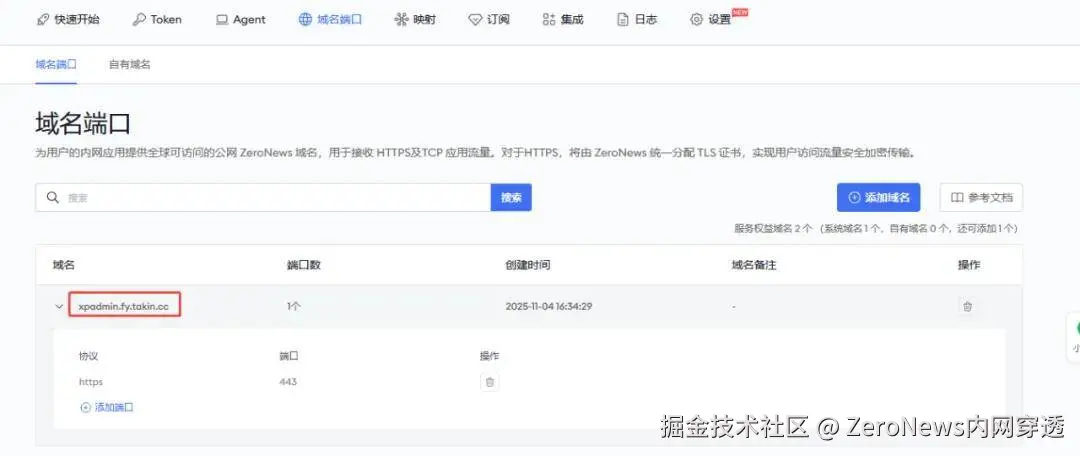Open the 集成 integration menu item
The height and width of the screenshot is (456, 1080).
click(563, 19)
